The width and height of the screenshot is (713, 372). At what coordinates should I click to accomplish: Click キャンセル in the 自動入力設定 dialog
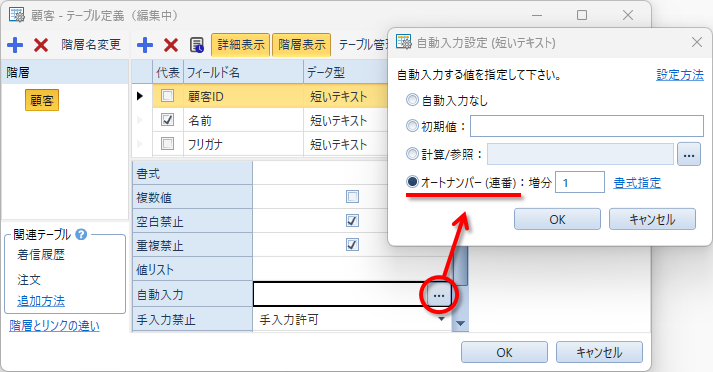(653, 219)
